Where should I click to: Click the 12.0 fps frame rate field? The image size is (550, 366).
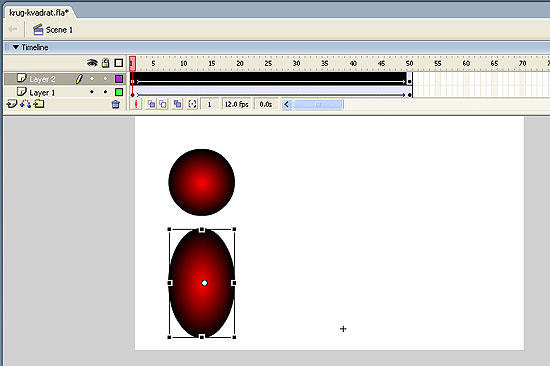point(236,104)
